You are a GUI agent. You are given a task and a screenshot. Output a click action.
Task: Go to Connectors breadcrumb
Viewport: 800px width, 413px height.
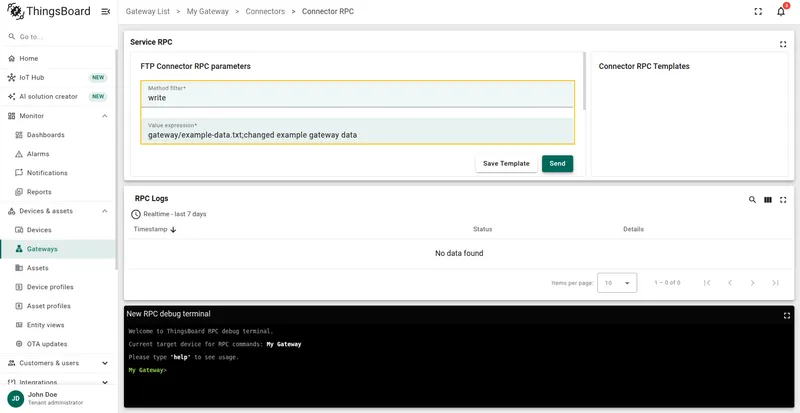tap(265, 11)
